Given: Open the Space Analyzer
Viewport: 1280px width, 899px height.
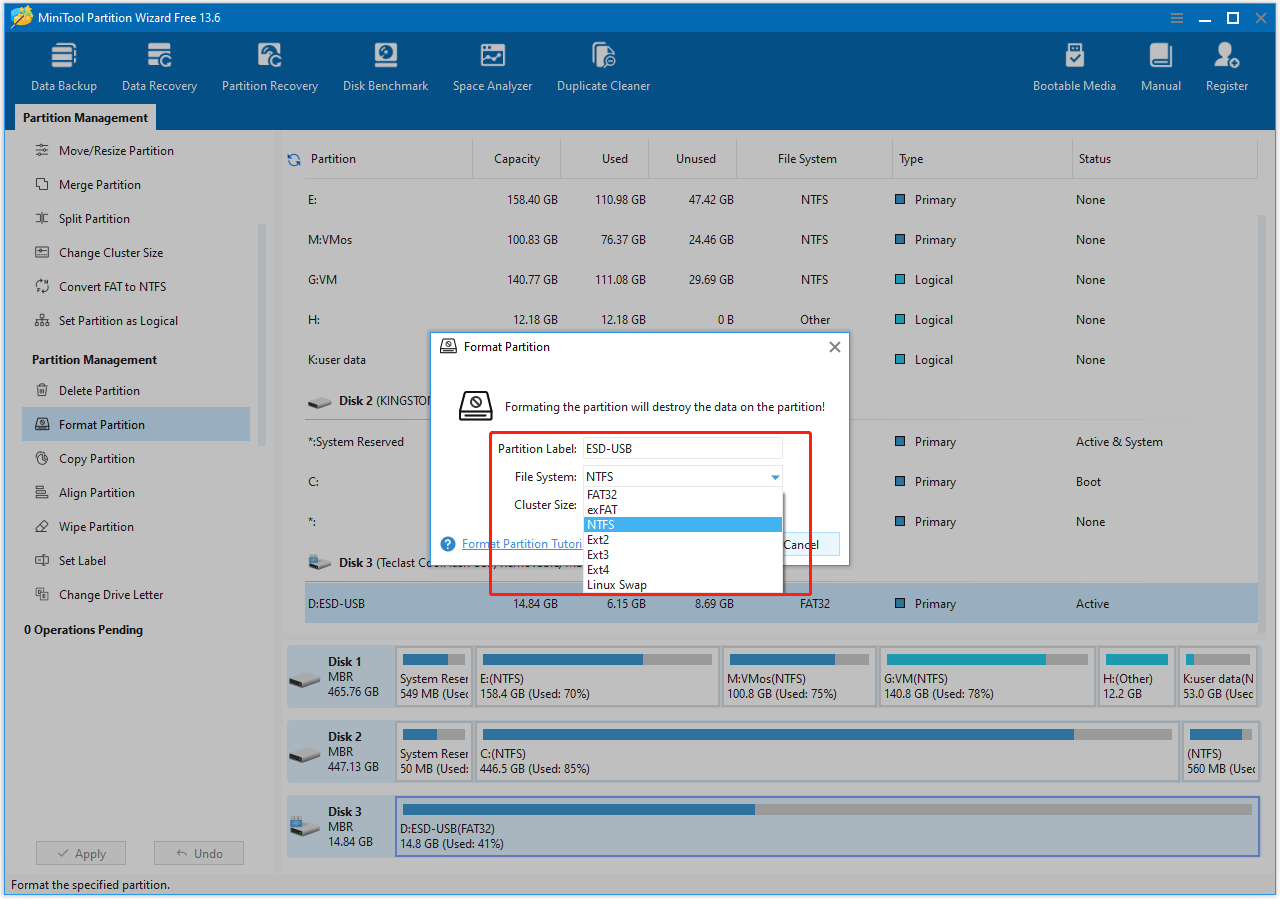Looking at the screenshot, I should click(x=492, y=64).
